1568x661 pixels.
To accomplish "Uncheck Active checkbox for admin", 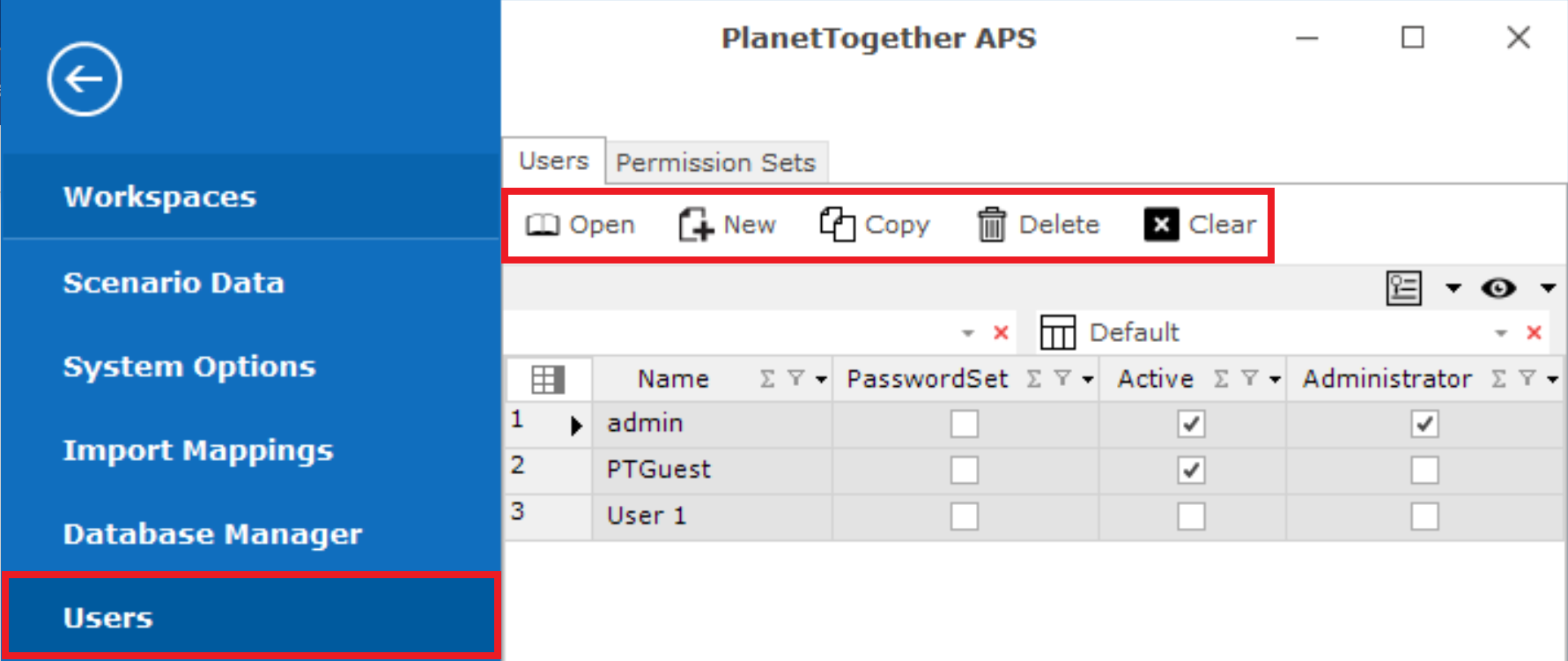I will coord(1191,424).
